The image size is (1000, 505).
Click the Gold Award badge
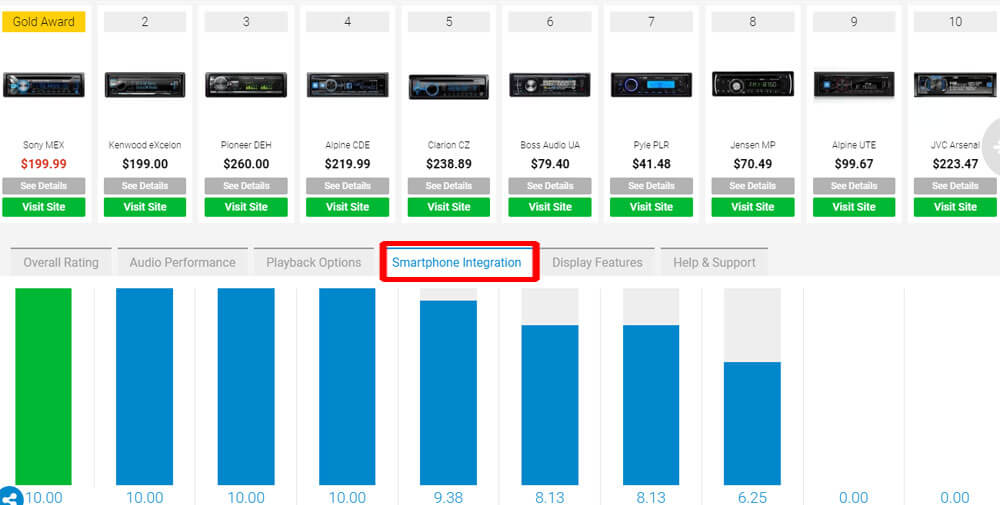43,22
